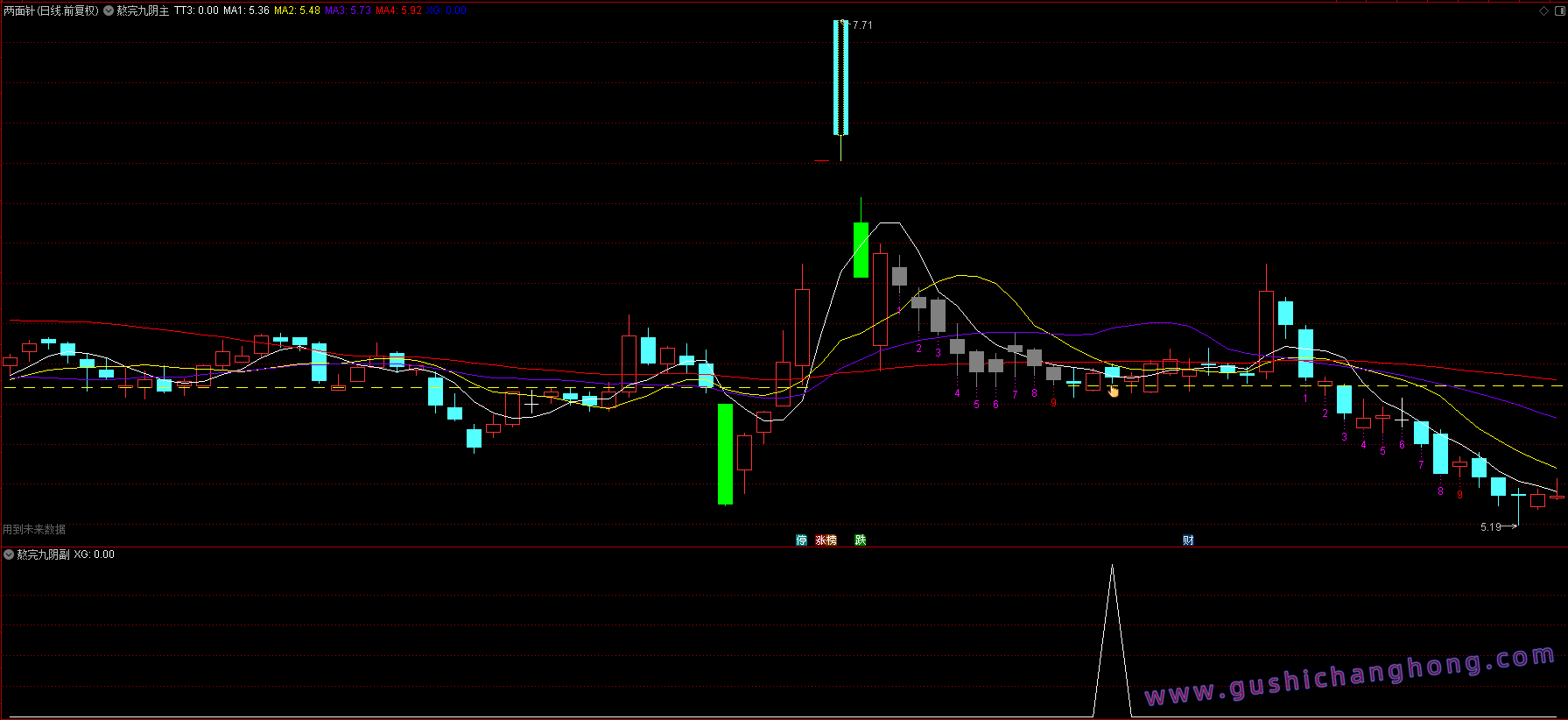Click the MA4: 5.92 red legend label
Image resolution: width=1568 pixels, height=720 pixels.
click(x=398, y=11)
